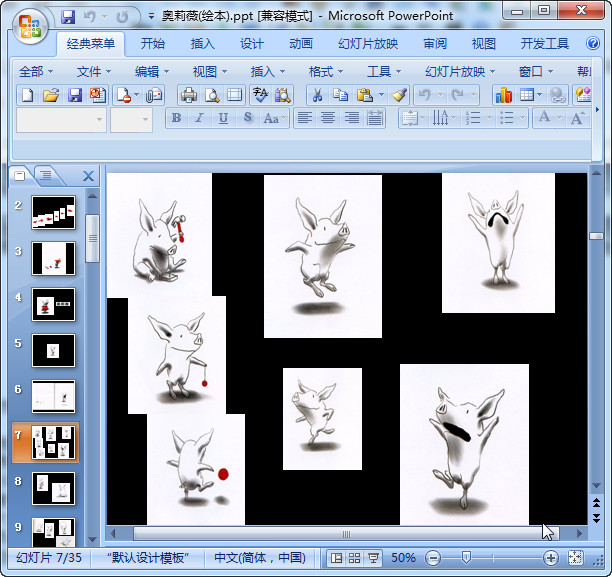The height and width of the screenshot is (577, 612).
Task: Click the Office button logo
Action: [x=30, y=23]
